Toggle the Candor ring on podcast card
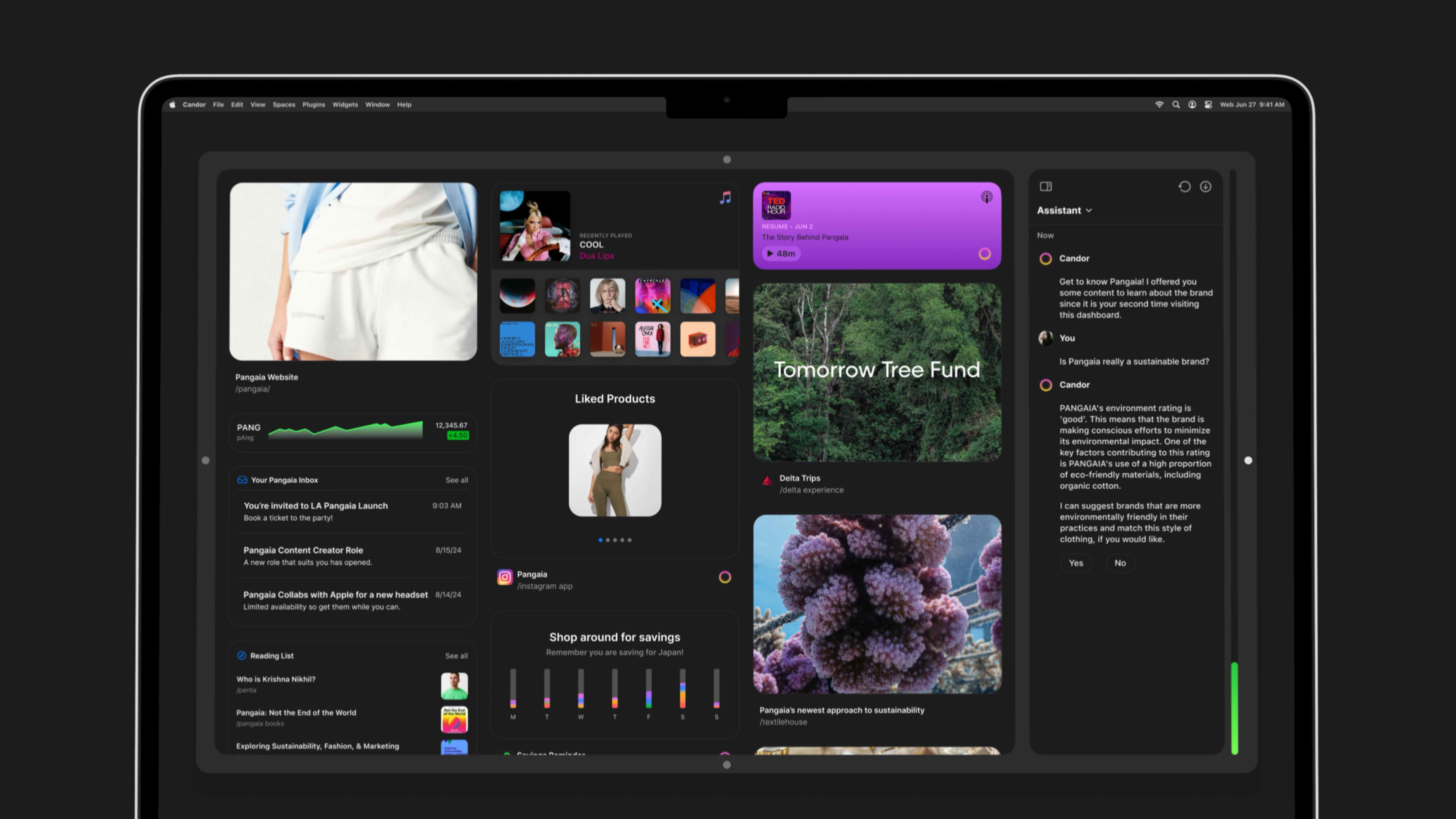This screenshot has width=1456, height=819. (x=985, y=254)
